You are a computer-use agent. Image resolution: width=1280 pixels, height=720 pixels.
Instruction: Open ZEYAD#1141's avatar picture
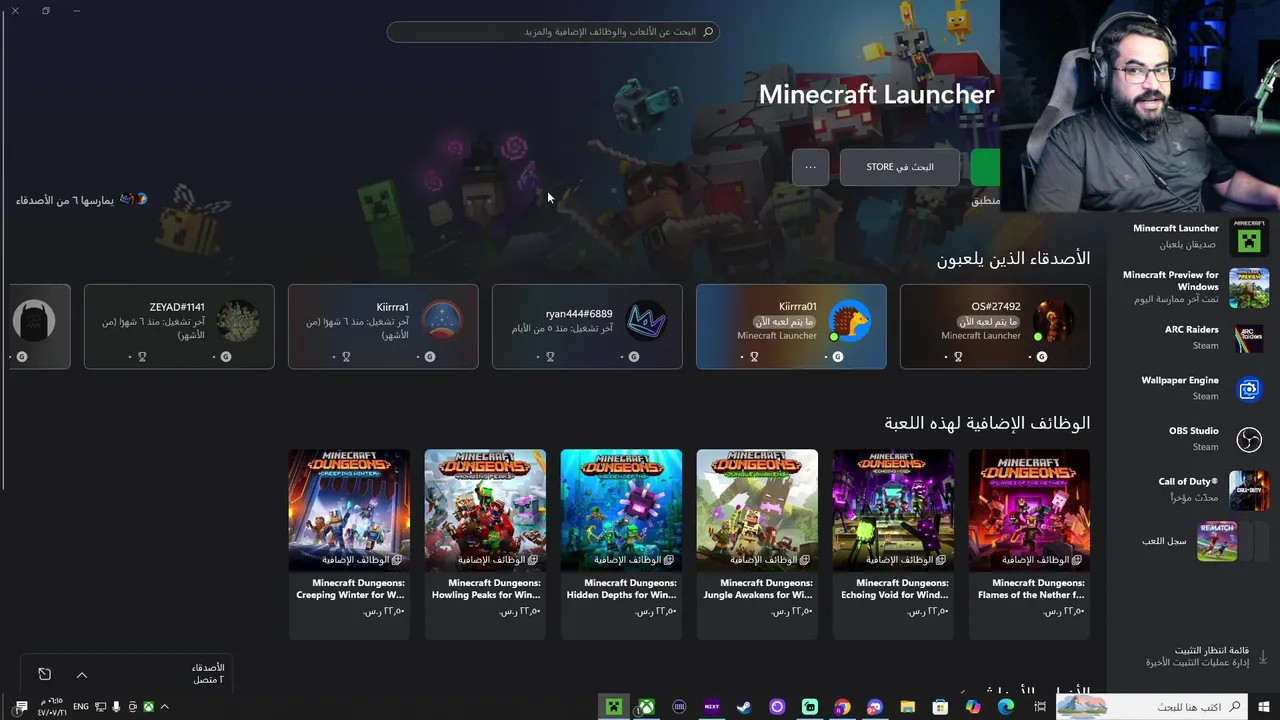coord(238,321)
